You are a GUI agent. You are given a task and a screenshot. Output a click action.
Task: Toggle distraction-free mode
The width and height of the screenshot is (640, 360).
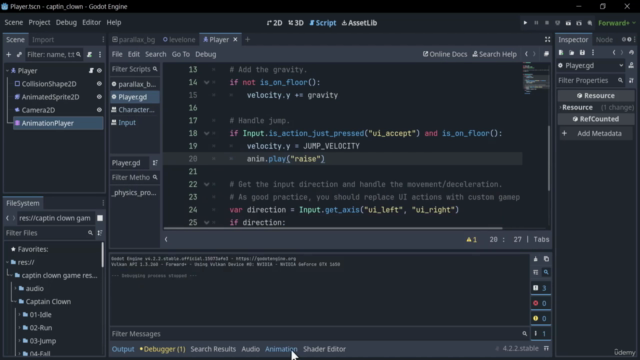point(547,40)
